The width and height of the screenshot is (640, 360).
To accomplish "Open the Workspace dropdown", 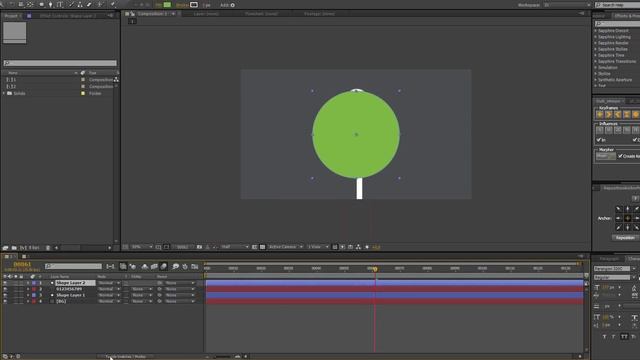I will pyautogui.click(x=567, y=5).
